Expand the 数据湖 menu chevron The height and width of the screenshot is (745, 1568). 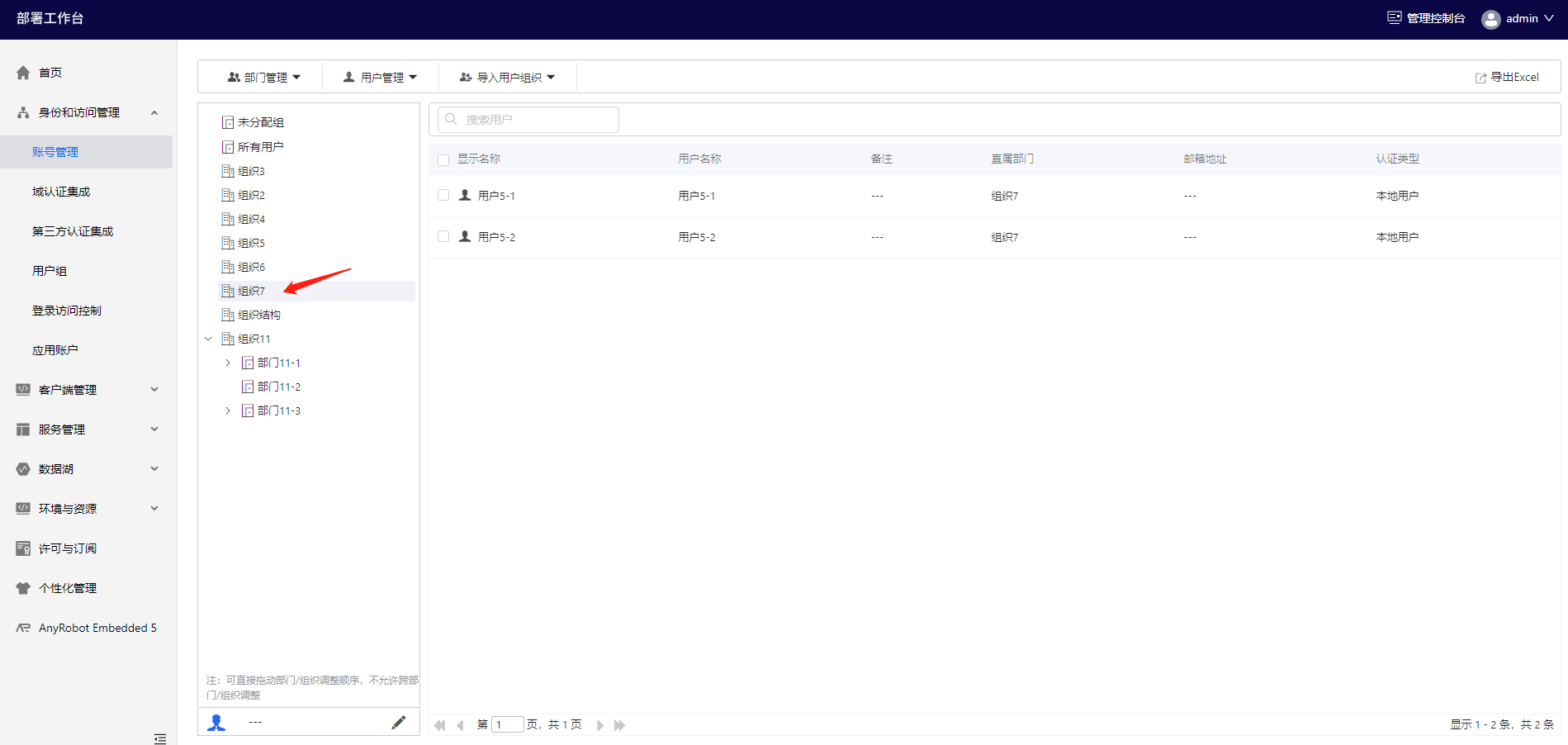154,469
